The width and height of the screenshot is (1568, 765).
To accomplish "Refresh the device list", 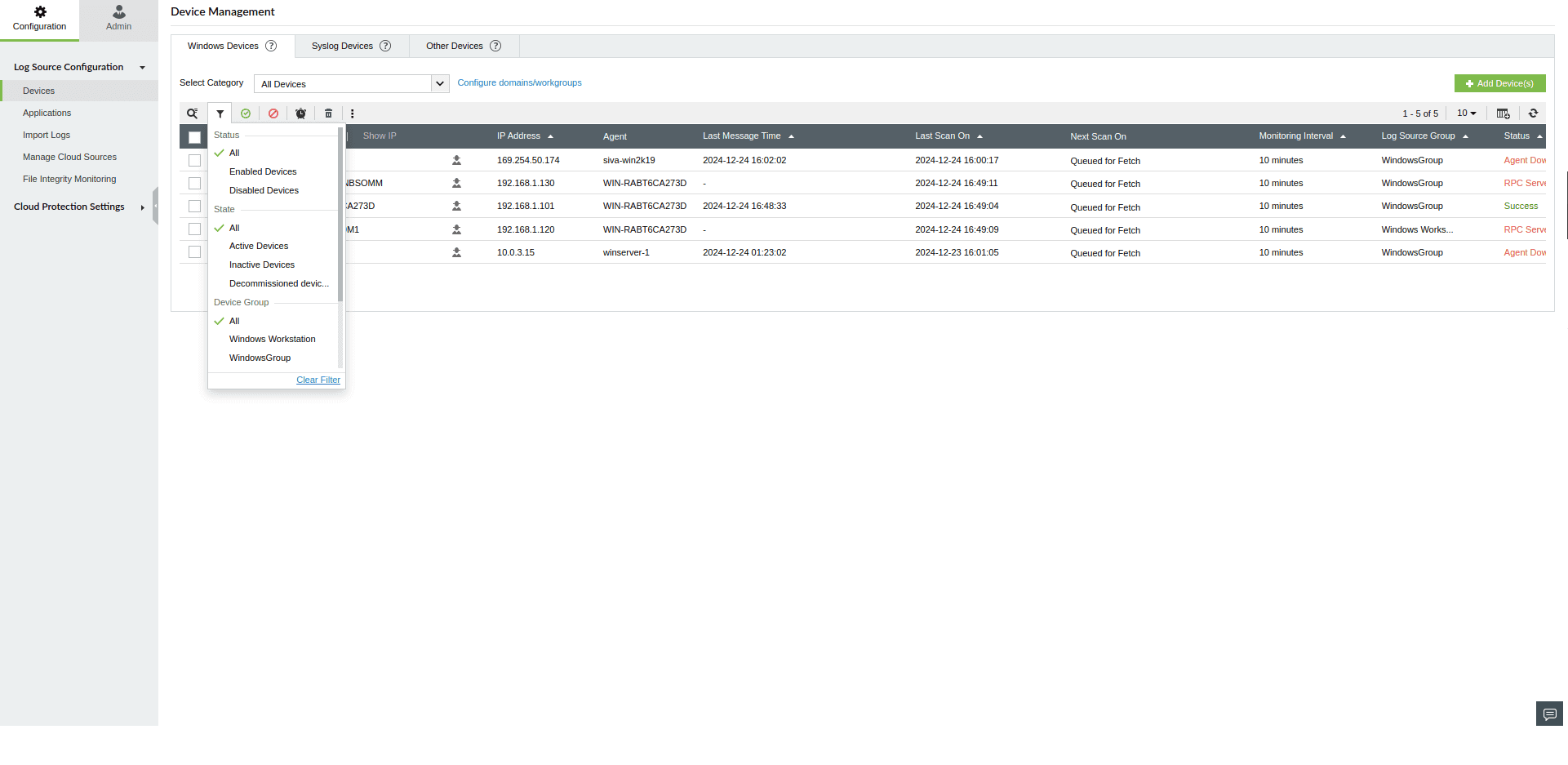I will (1532, 113).
